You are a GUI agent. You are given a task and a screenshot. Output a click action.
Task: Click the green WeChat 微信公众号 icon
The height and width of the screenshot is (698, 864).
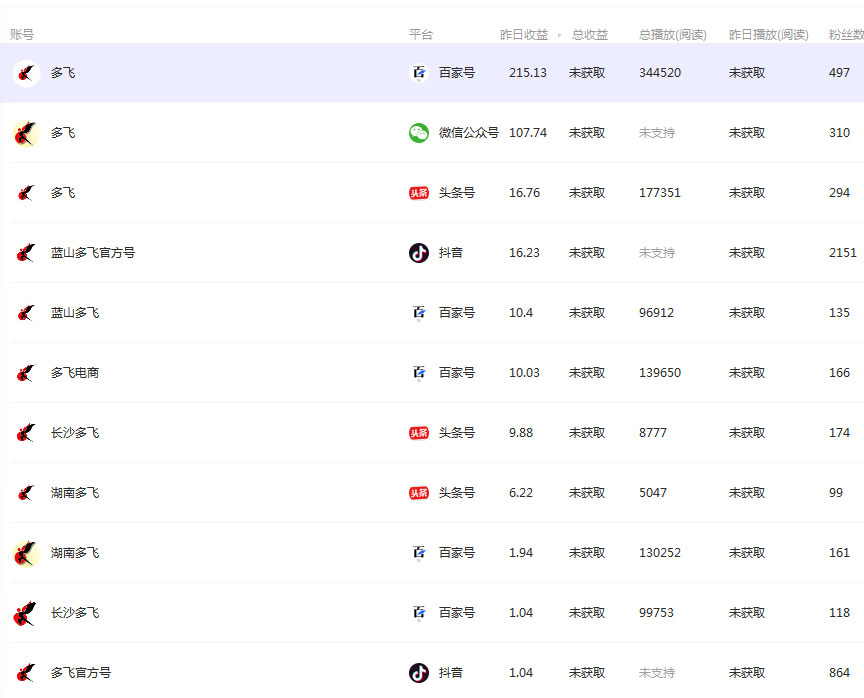coord(419,133)
